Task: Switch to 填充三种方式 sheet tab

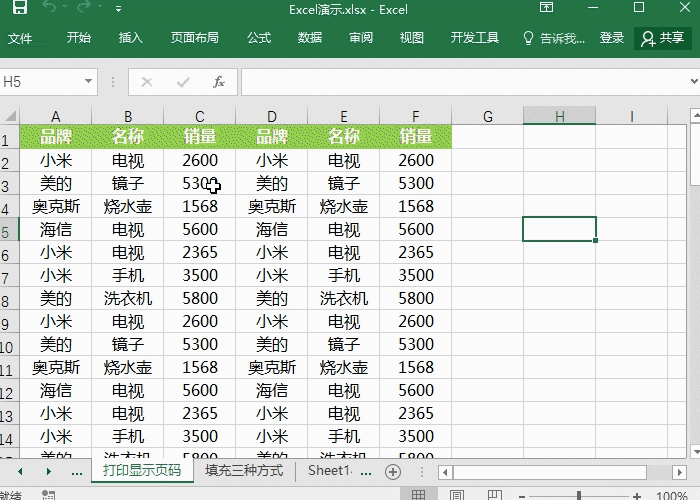Action: 244,470
